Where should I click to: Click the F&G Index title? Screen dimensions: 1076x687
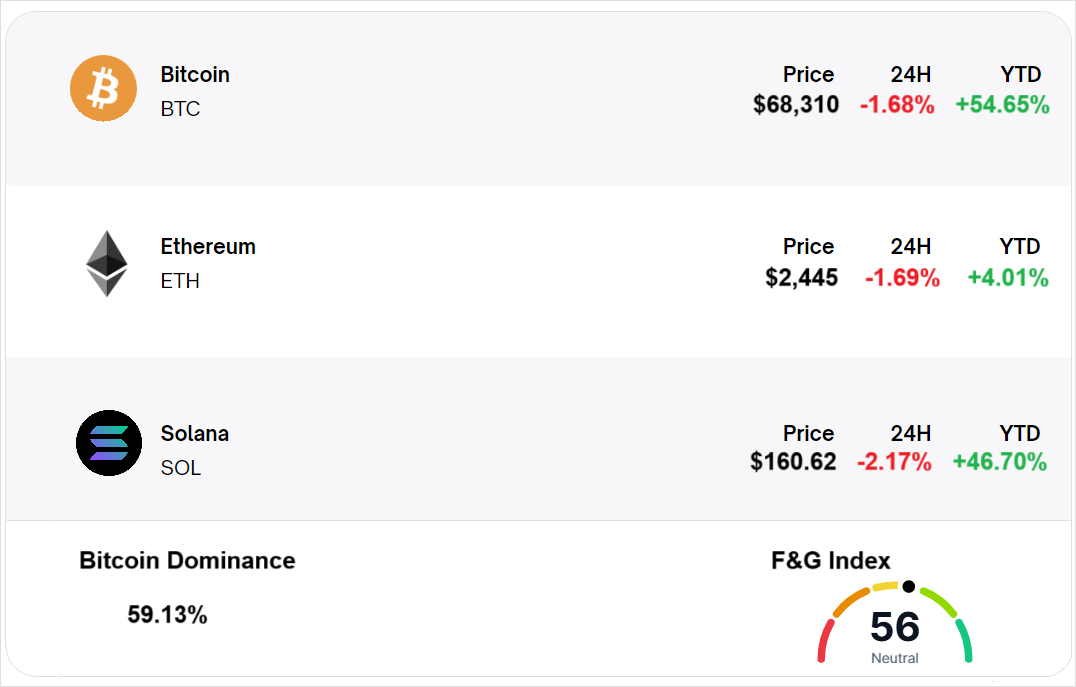click(x=830, y=561)
